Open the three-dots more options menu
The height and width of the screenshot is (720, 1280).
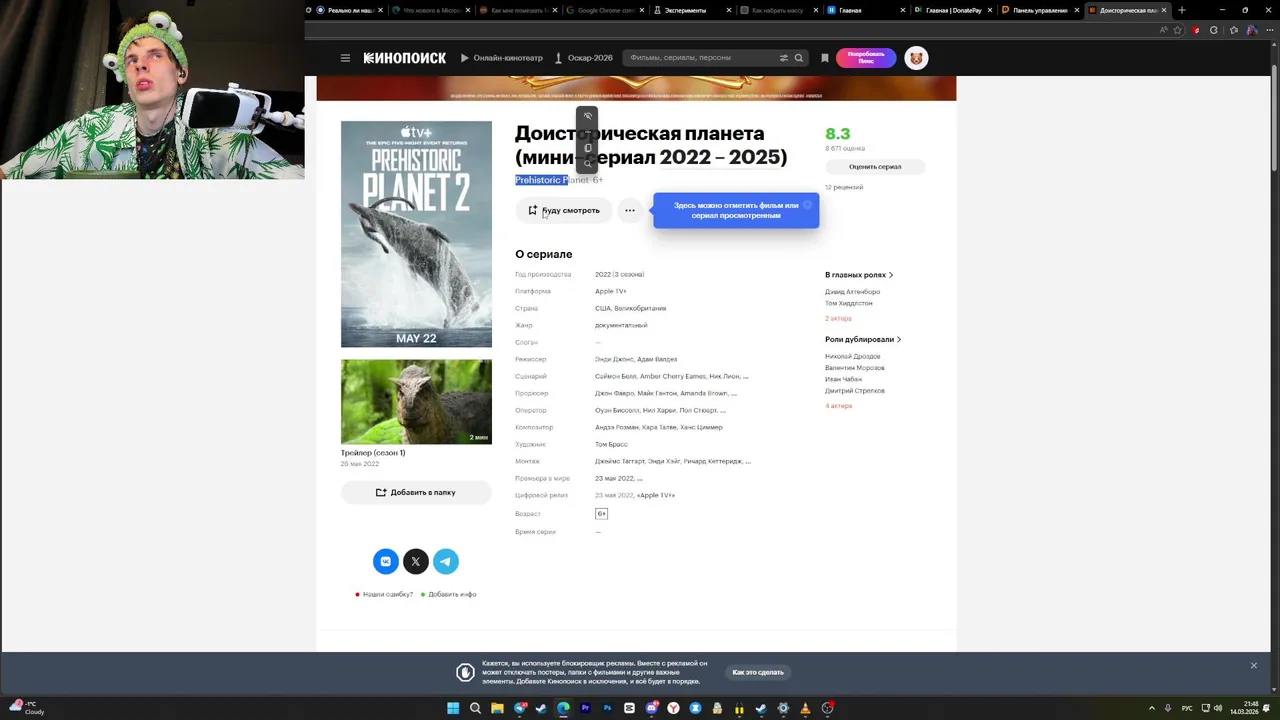(x=629, y=210)
